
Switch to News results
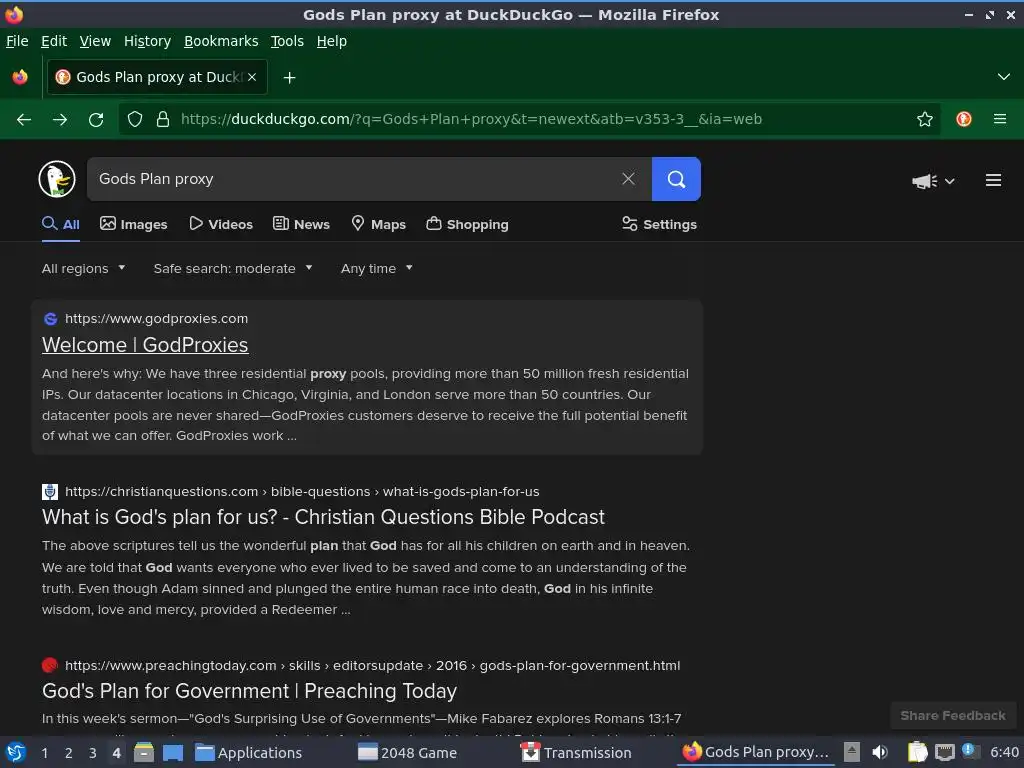tap(301, 224)
